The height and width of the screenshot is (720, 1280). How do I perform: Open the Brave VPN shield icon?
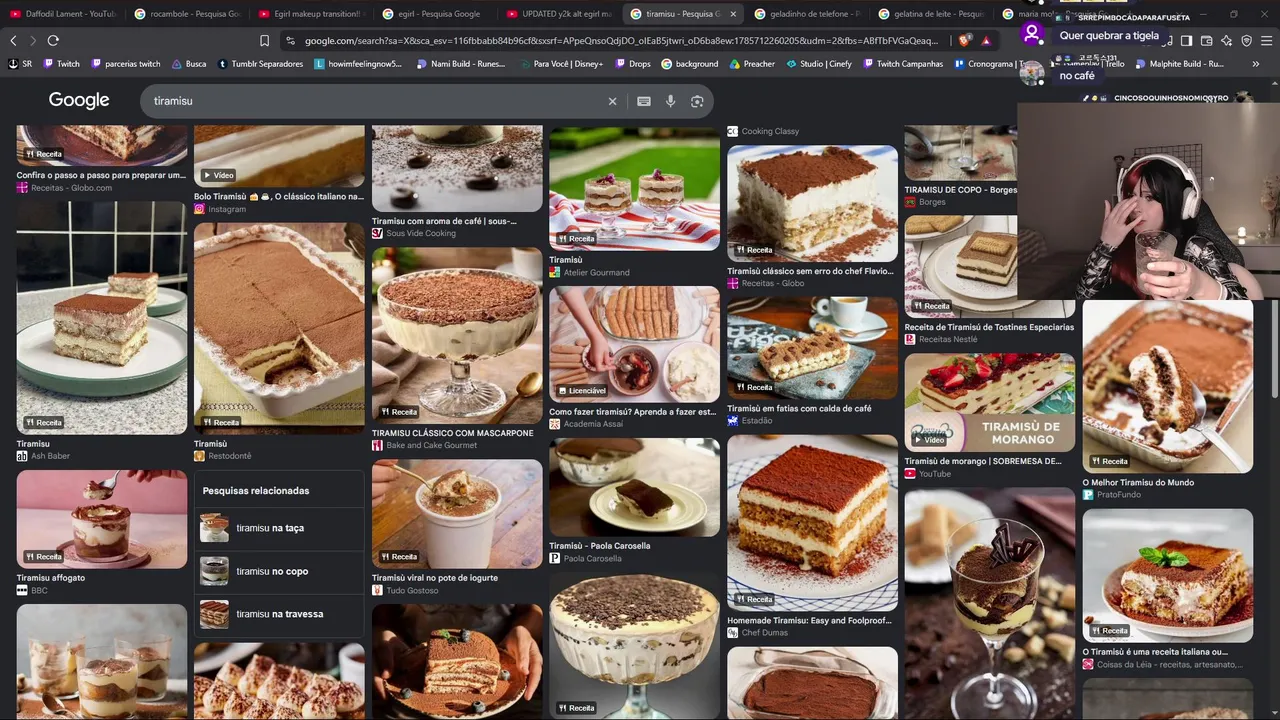click(x=1246, y=41)
